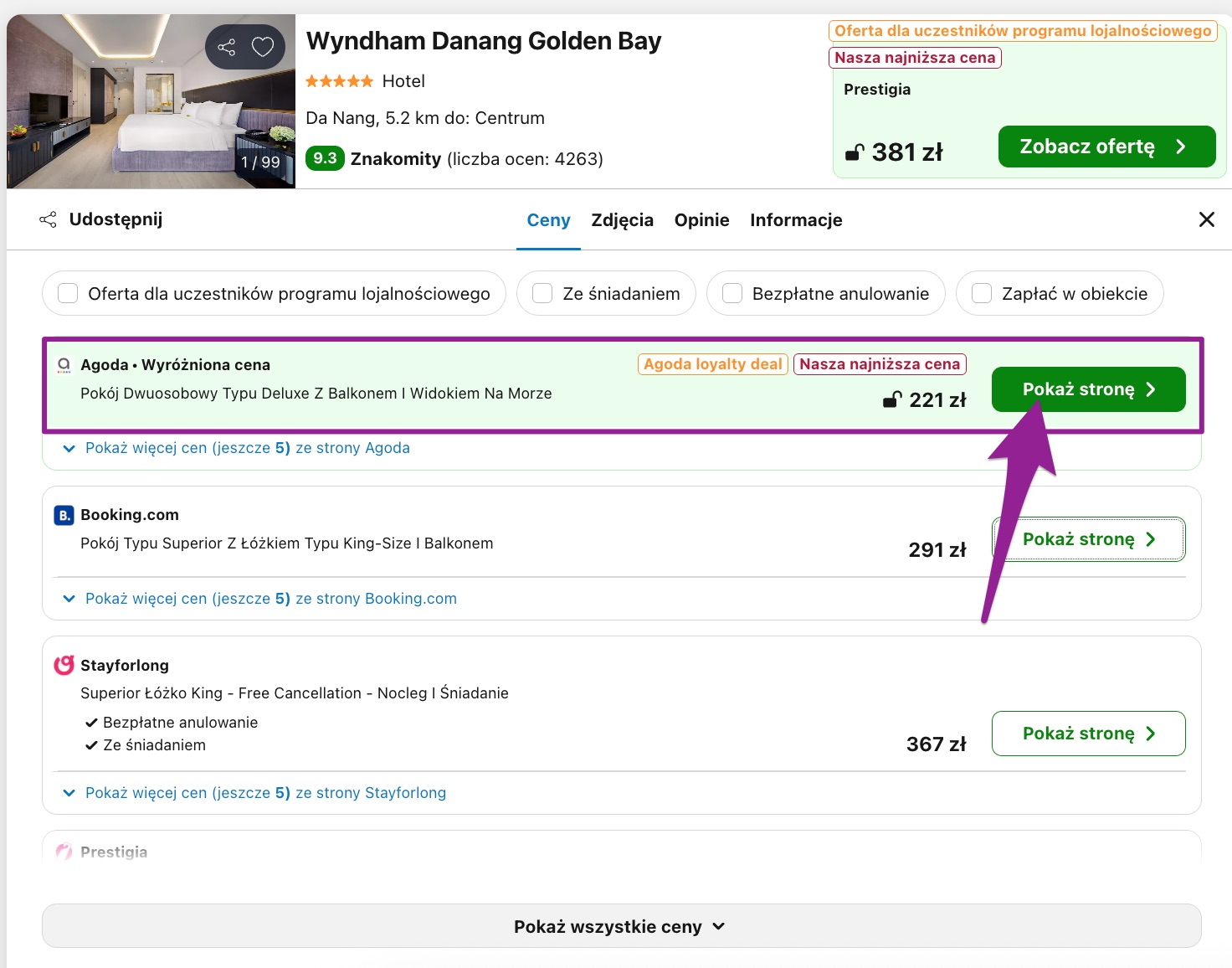Click the Znakomity review count text
Viewport: 1232px width, 968px height.
tap(477, 159)
